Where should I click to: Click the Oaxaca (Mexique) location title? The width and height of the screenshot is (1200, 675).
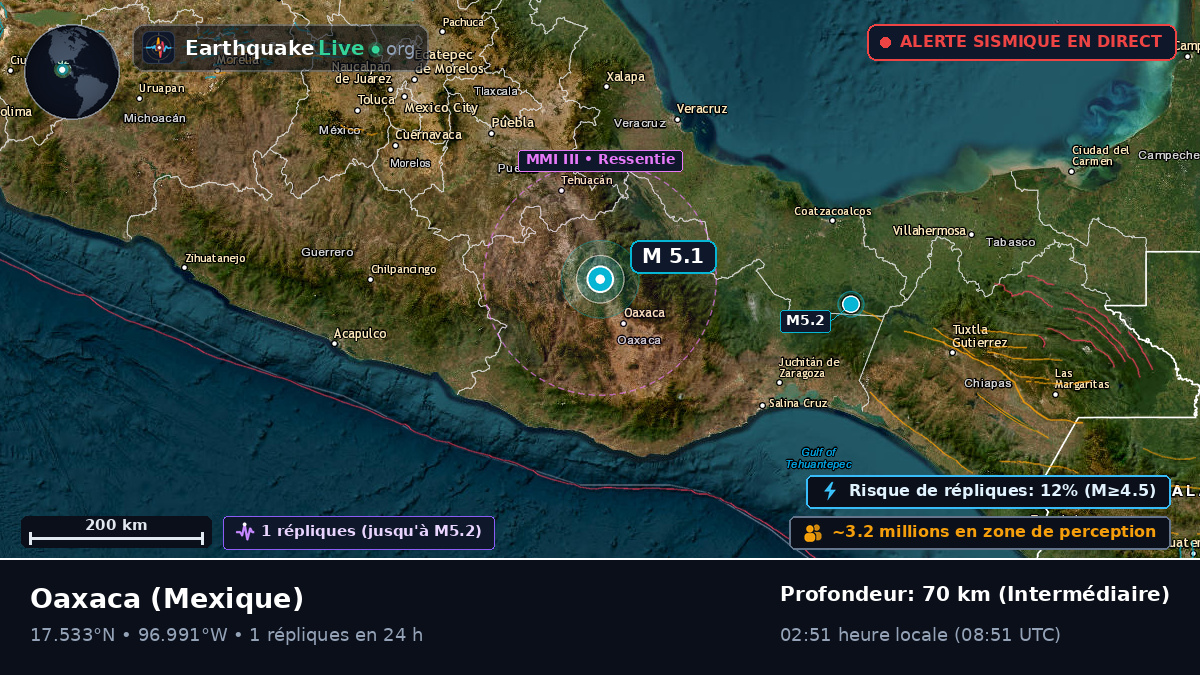(x=167, y=598)
